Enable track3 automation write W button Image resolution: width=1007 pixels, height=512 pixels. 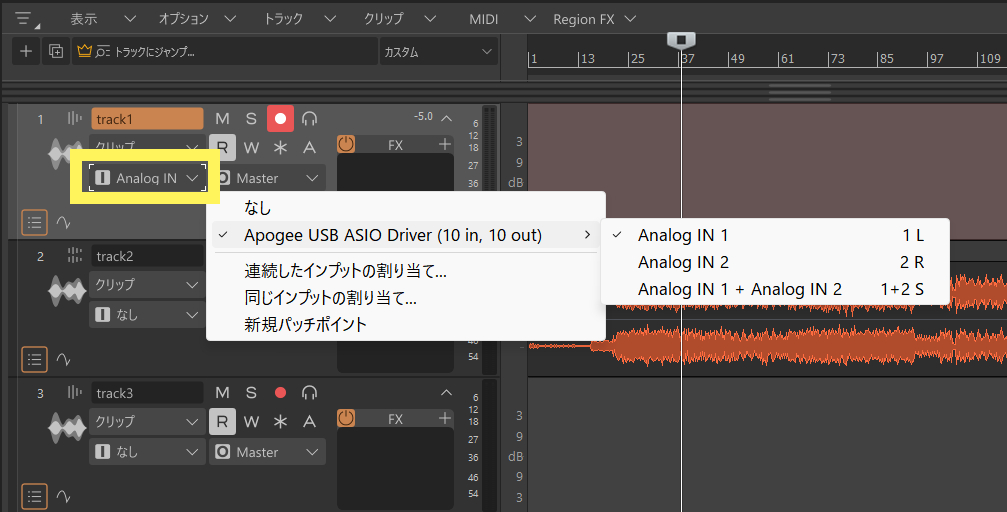[x=251, y=421]
